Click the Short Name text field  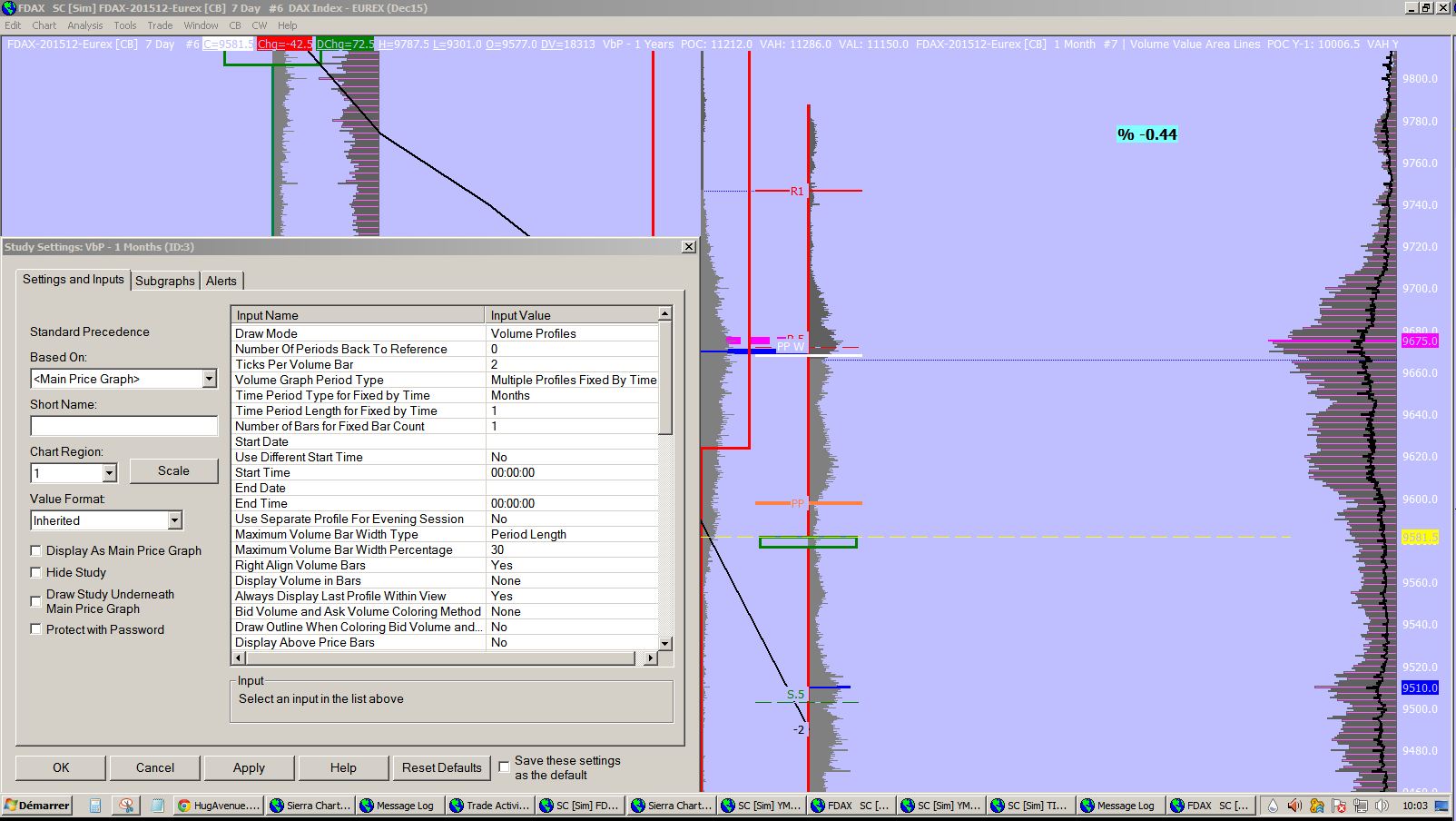[x=123, y=426]
